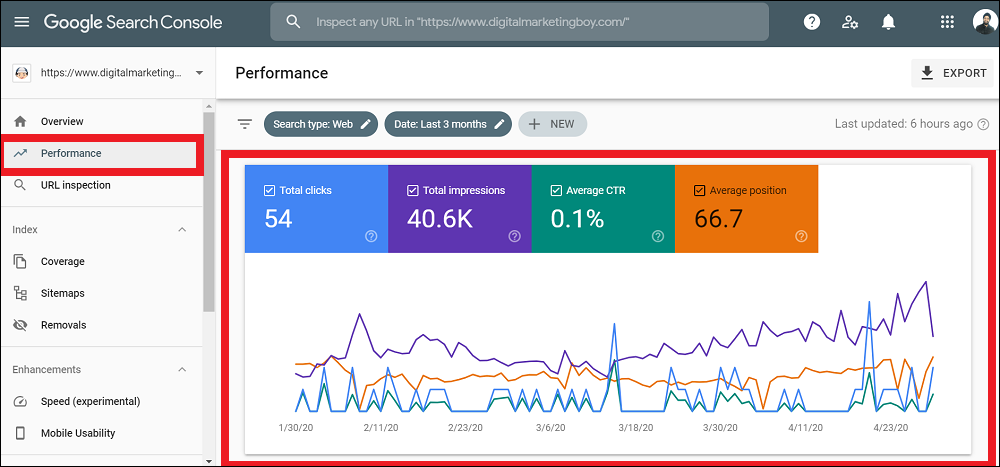Click sidebar scrollbar up arrow
Screen dimensions: 1000x467
209,106
